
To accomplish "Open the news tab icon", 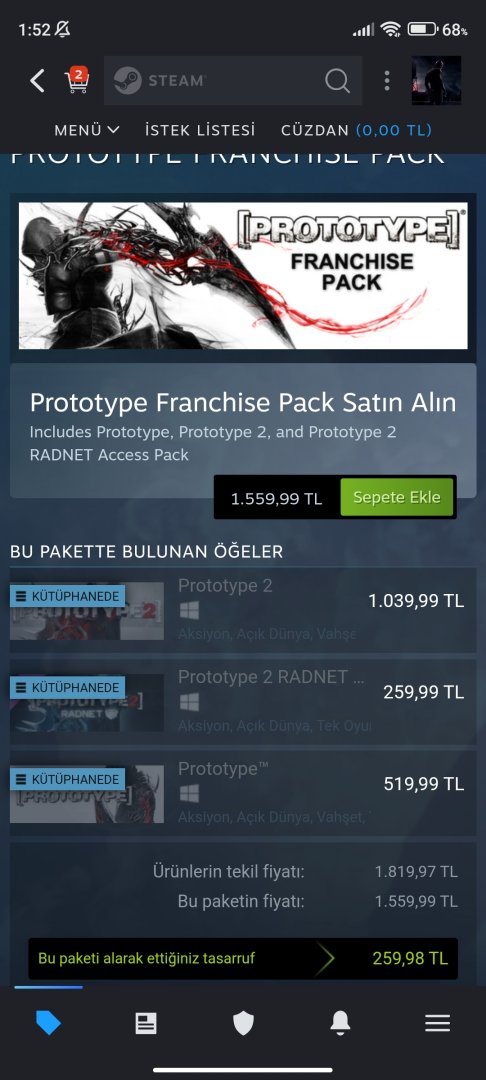I will [x=146, y=1023].
